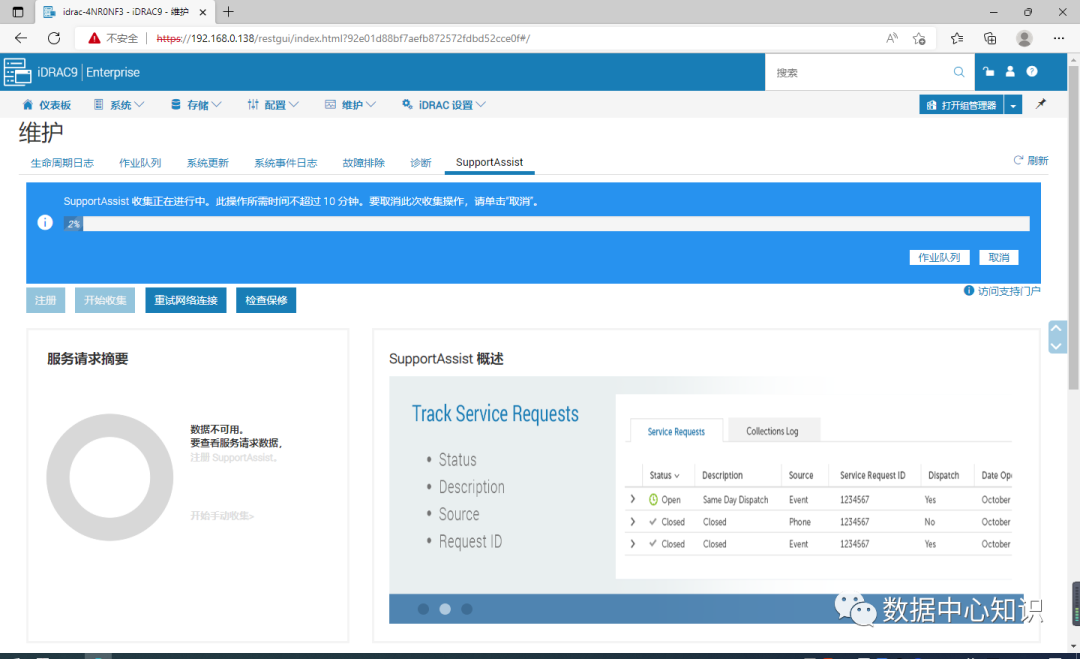This screenshot has width=1080, height=659.
Task: Click the notification icon left of user icon
Action: (988, 72)
